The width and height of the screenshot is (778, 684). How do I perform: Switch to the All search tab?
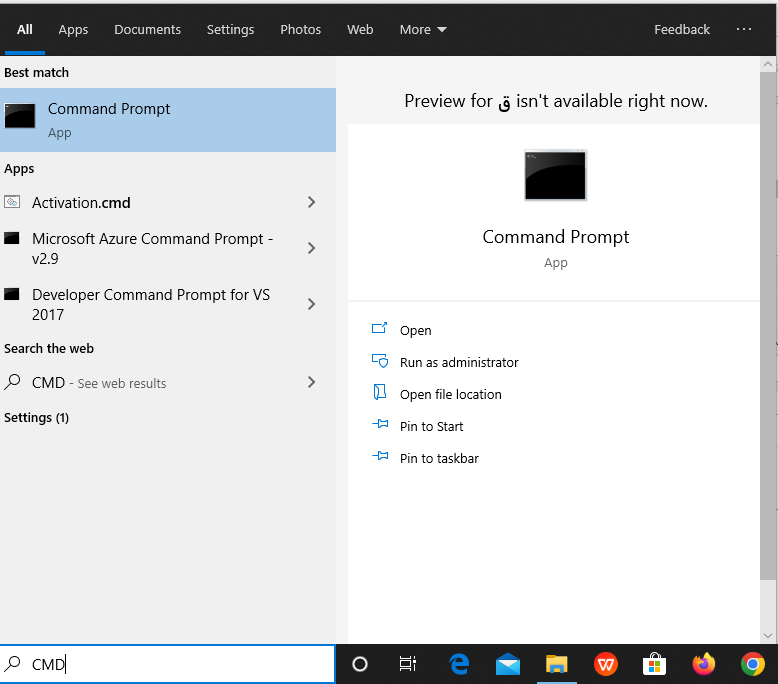coord(24,30)
